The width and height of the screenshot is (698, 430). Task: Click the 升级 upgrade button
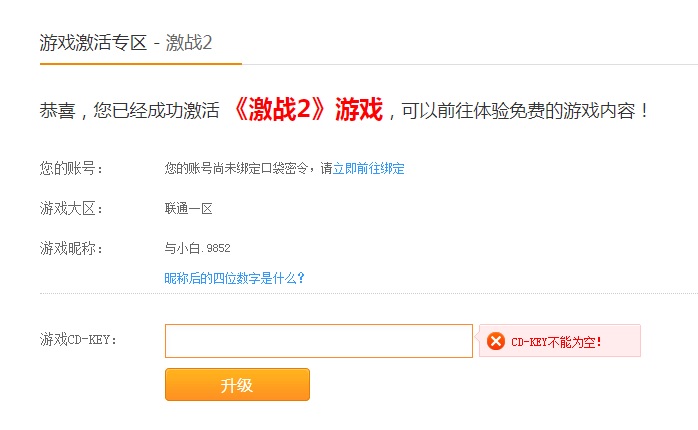(x=237, y=385)
